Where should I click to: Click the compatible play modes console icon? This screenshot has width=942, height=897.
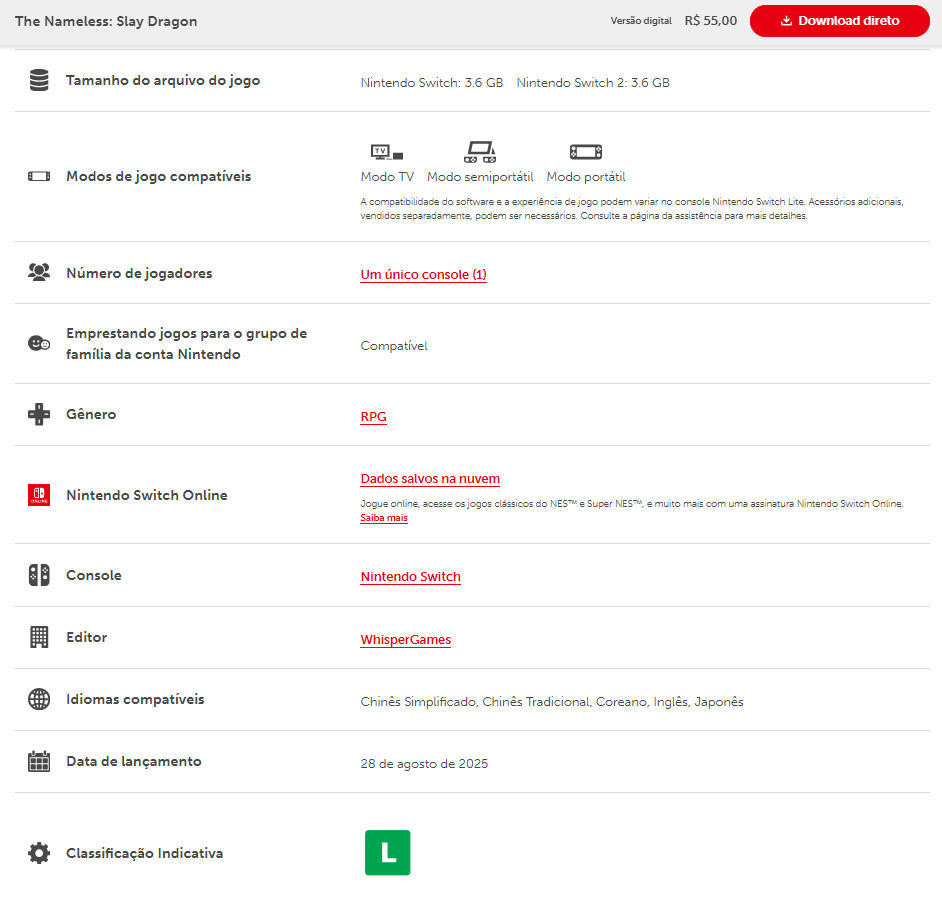39,177
